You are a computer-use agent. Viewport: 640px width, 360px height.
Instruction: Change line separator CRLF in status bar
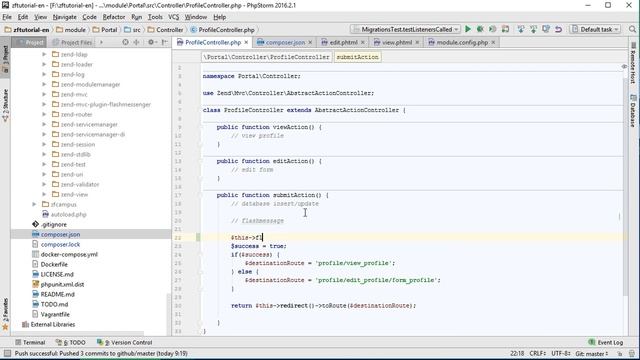(x=538, y=353)
